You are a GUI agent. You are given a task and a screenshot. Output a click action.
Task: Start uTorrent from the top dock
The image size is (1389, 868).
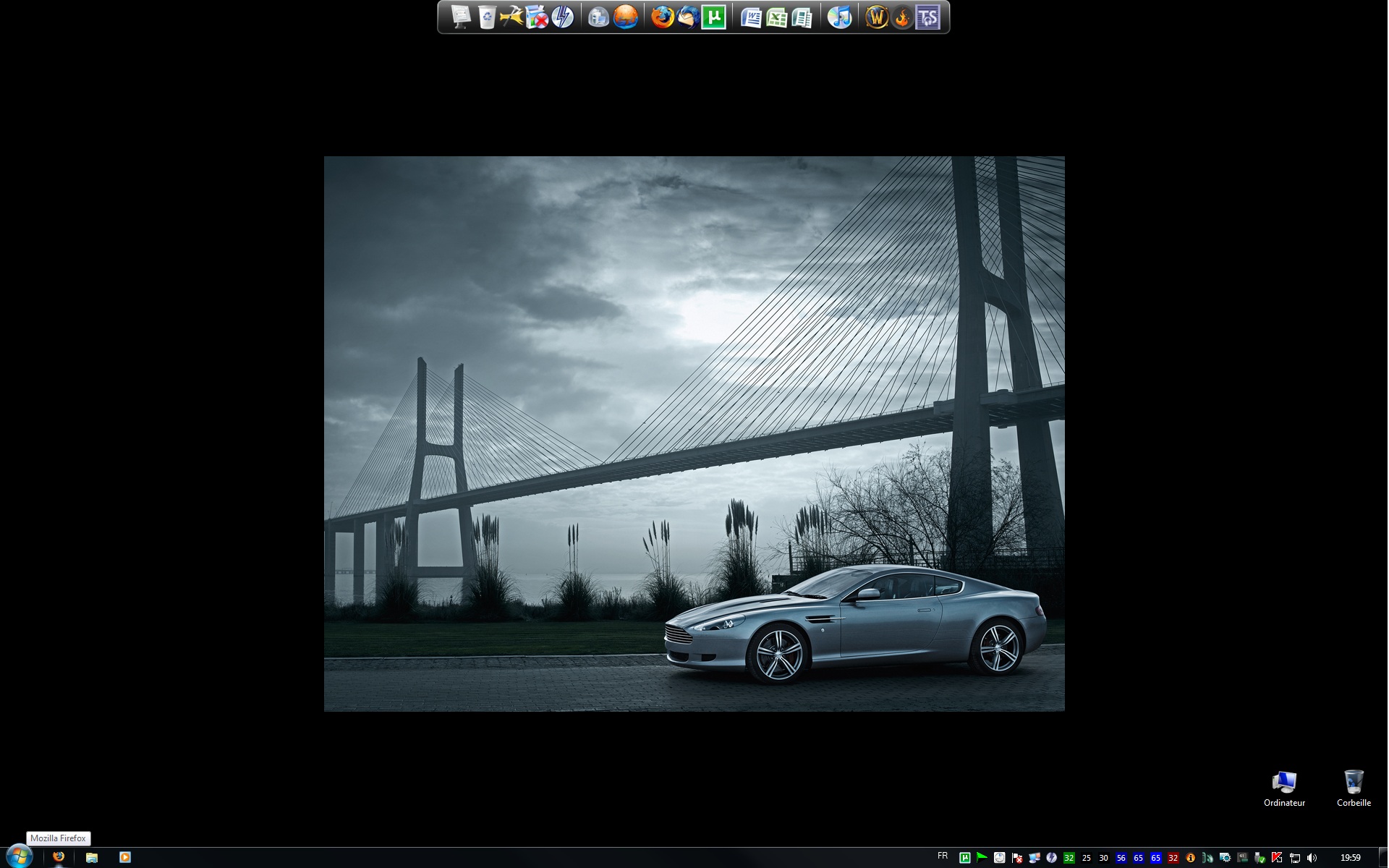pyautogui.click(x=713, y=17)
